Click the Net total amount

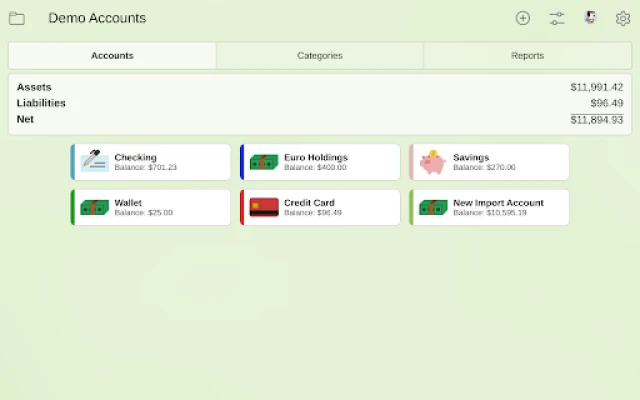pos(596,120)
